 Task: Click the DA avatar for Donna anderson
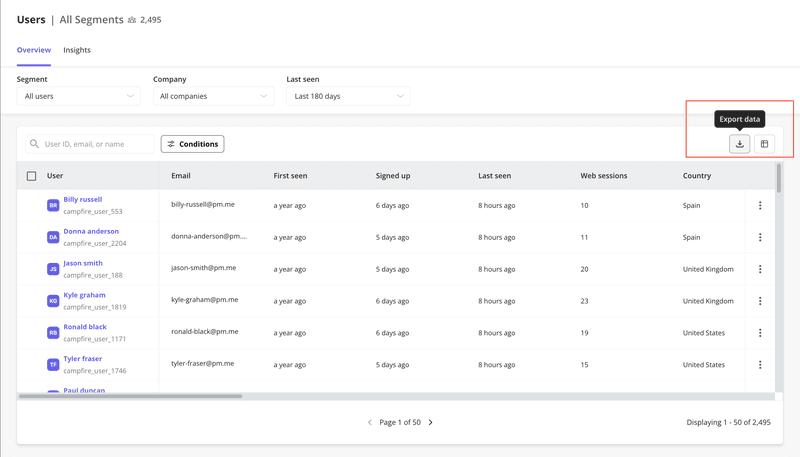coord(53,237)
